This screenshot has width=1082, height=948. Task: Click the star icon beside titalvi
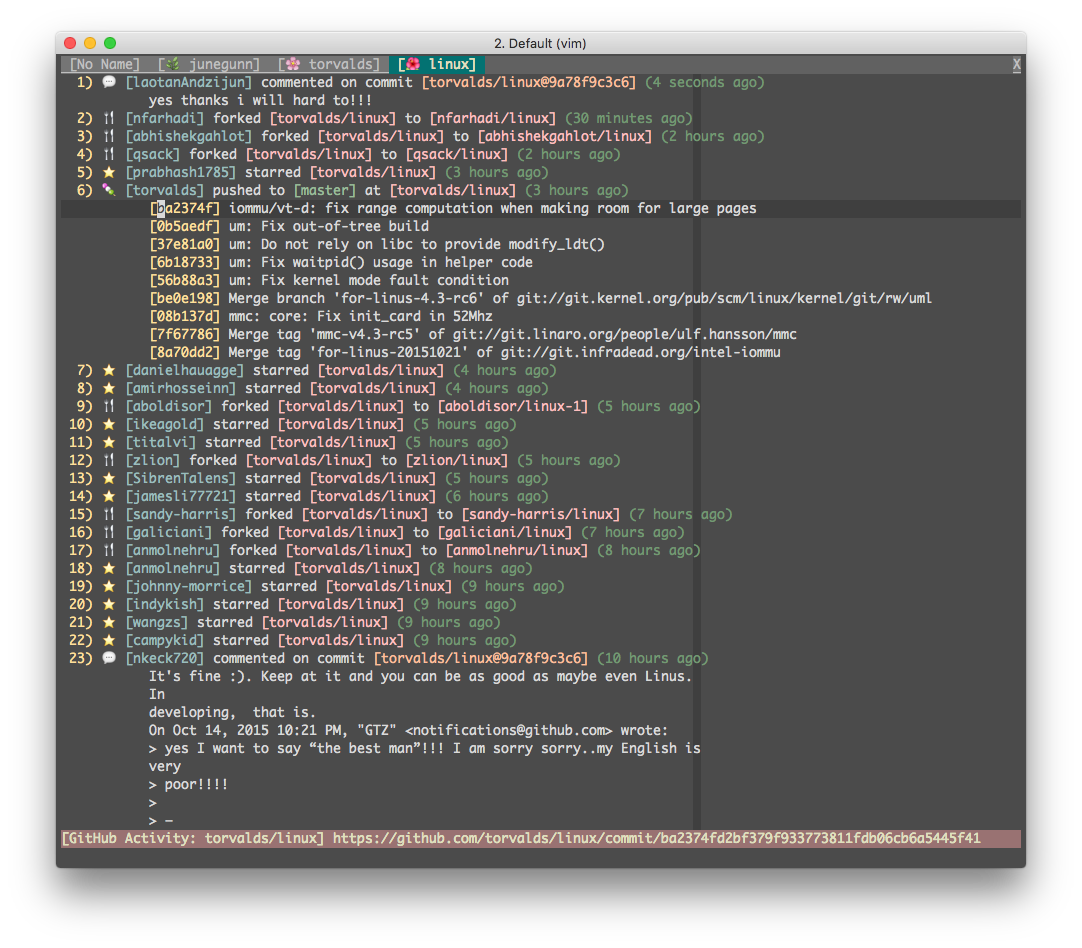109,442
